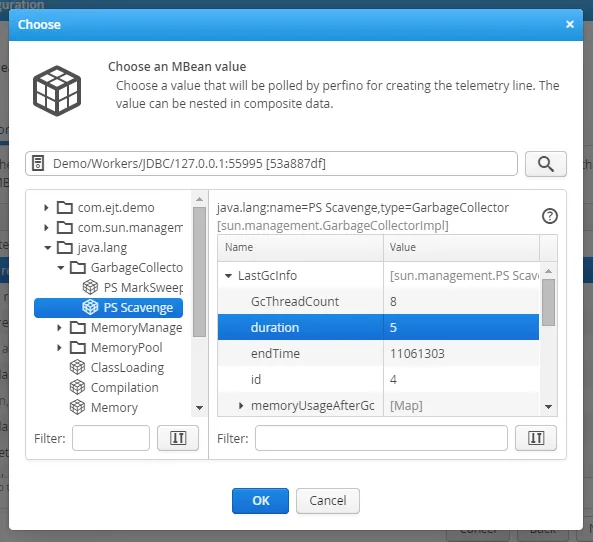Collapse the GarbageCollector node

pos(61,268)
